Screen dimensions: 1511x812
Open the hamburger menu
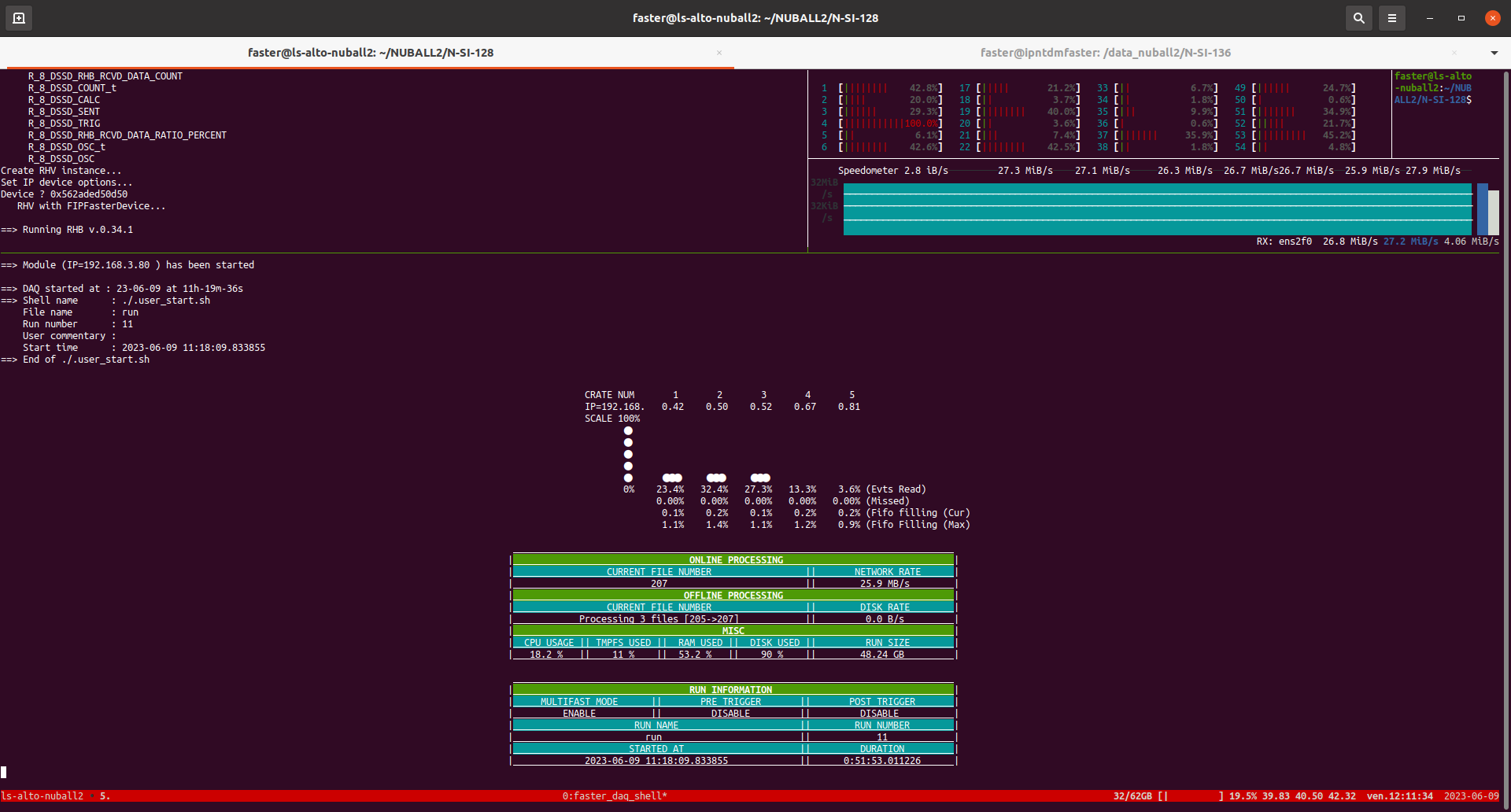pos(1391,17)
